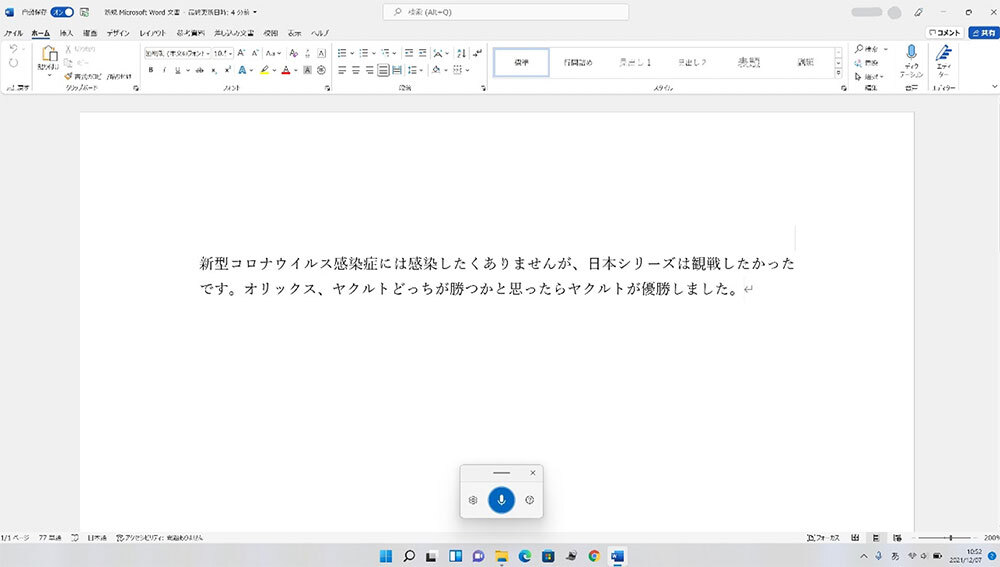Click the zoom slider in status bar
This screenshot has width=1000, height=567.
coord(949,538)
